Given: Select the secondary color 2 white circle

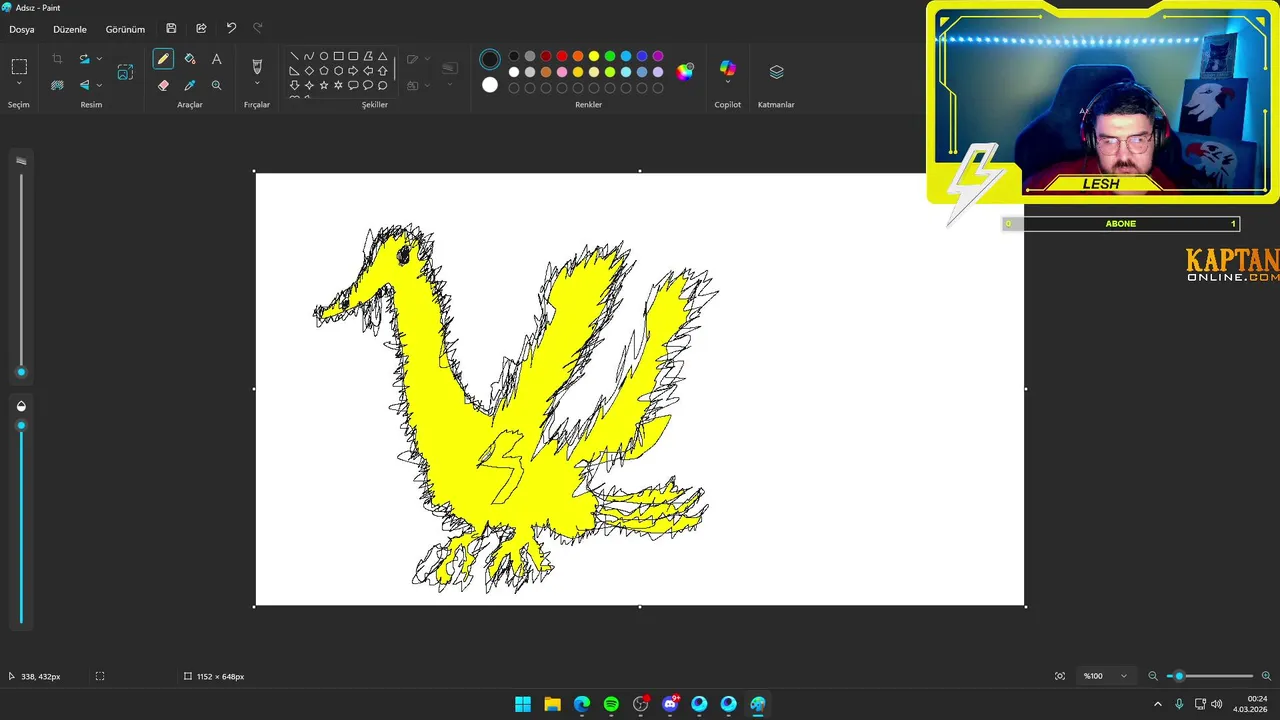Looking at the screenshot, I should click(x=490, y=85).
